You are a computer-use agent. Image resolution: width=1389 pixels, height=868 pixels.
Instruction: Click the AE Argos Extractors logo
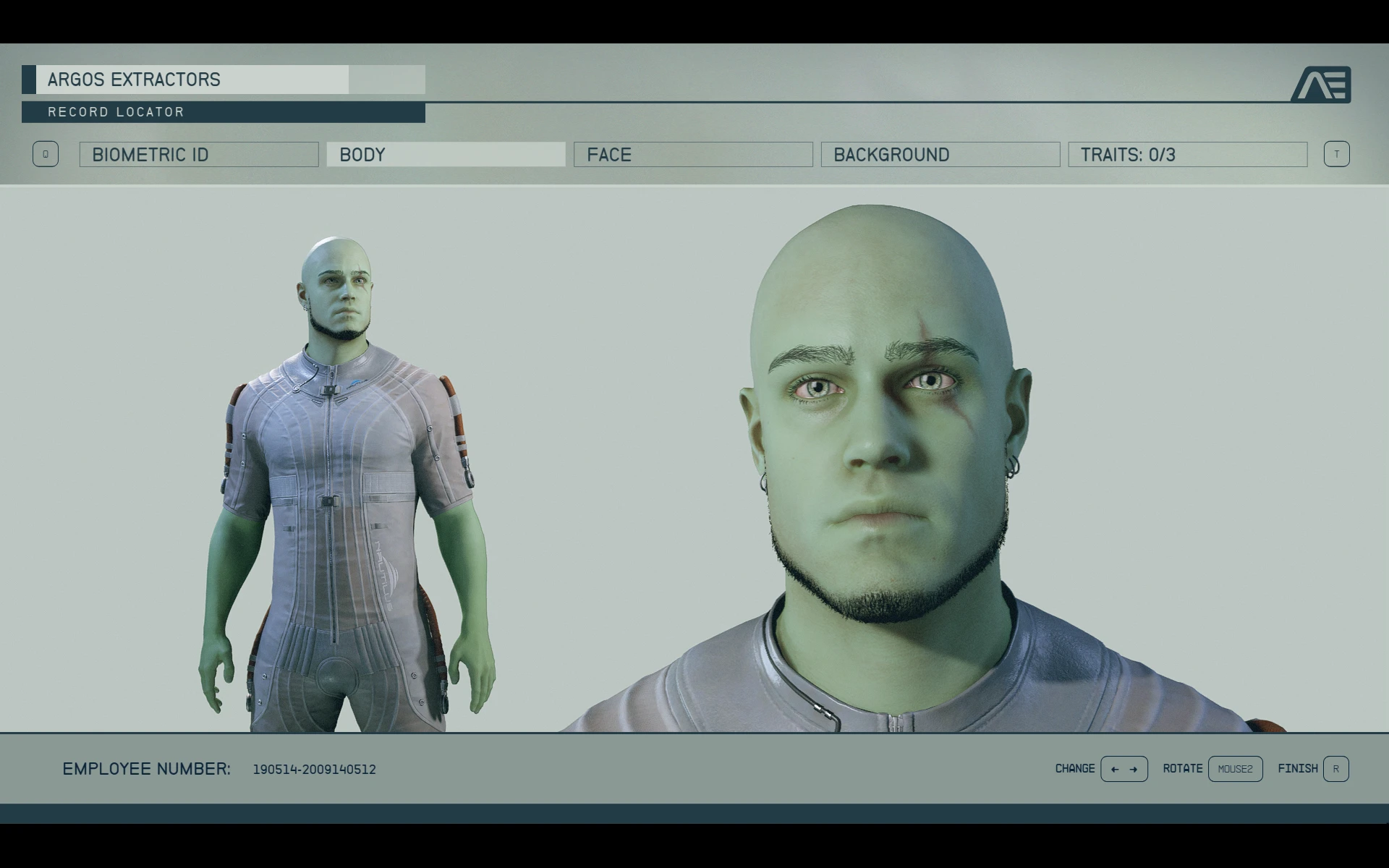click(x=1321, y=85)
